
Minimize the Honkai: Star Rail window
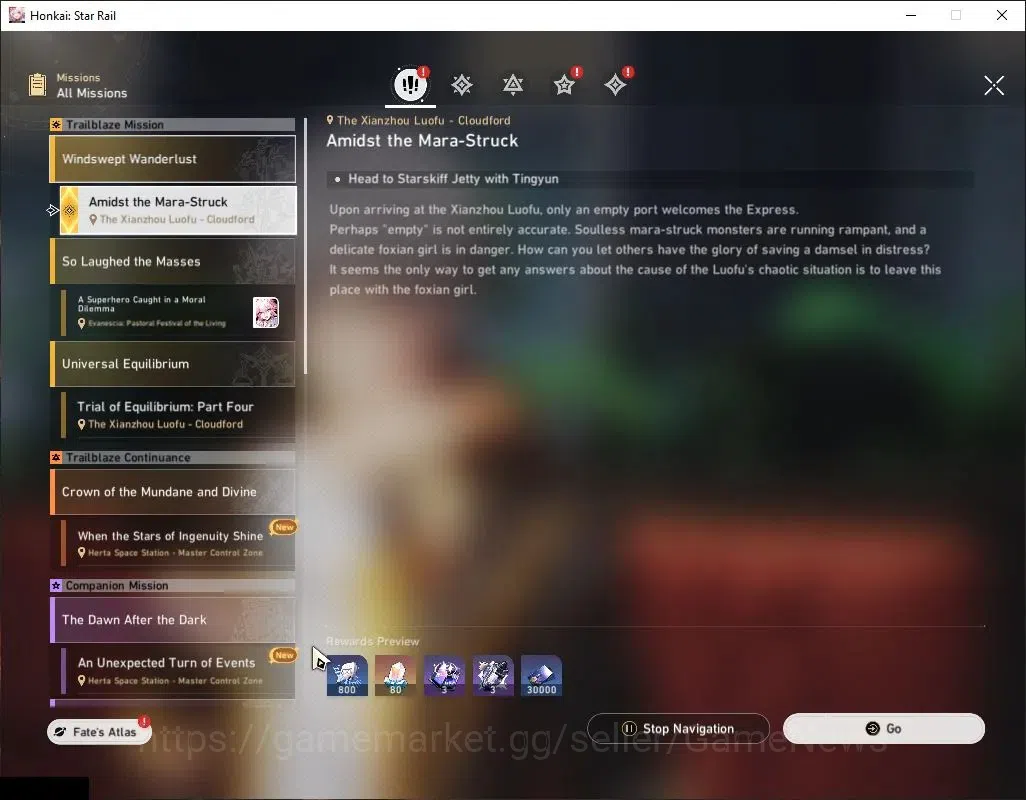[x=911, y=15]
